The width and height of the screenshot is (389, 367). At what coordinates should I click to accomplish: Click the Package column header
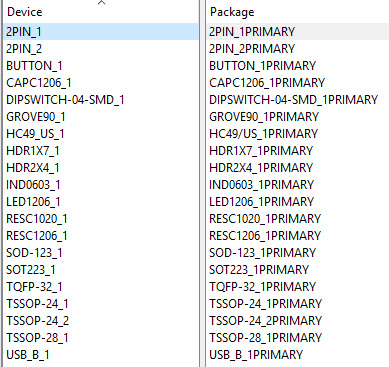298,12
